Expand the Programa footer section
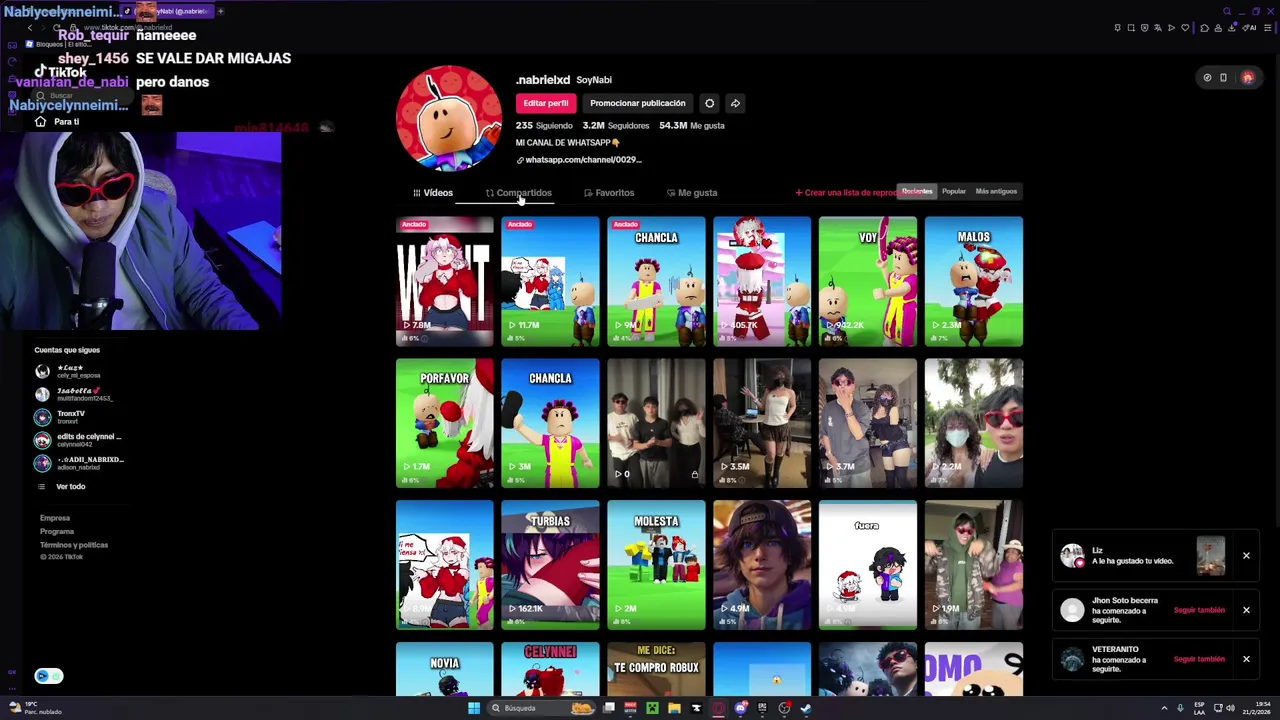The height and width of the screenshot is (720, 1280). pyautogui.click(x=57, y=531)
